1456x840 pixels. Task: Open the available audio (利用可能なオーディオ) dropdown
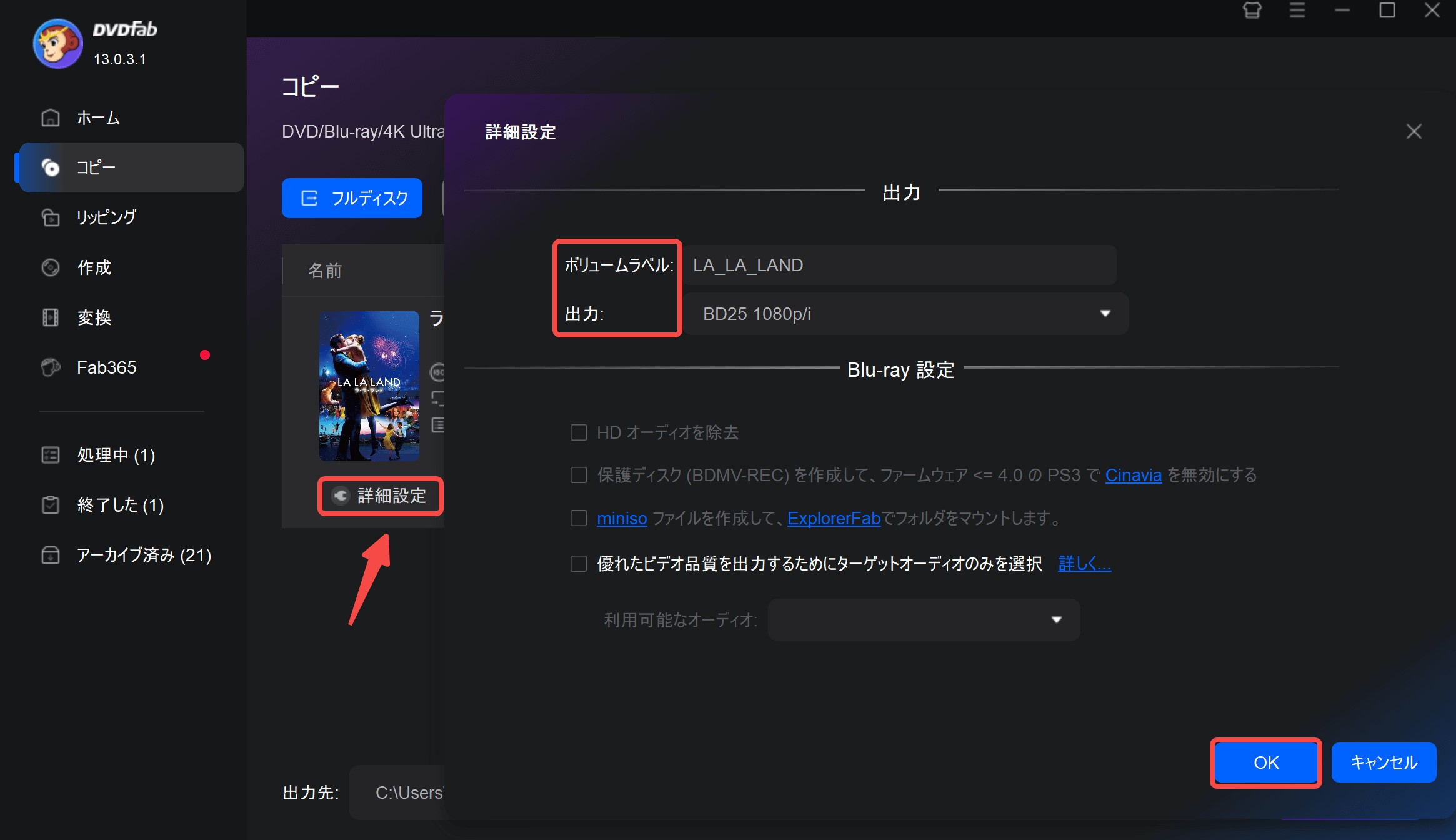[924, 620]
